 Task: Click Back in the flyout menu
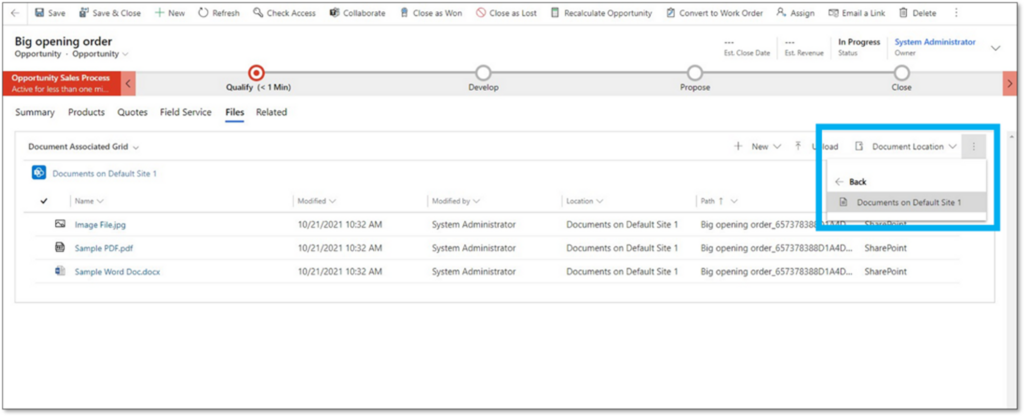[x=851, y=182]
